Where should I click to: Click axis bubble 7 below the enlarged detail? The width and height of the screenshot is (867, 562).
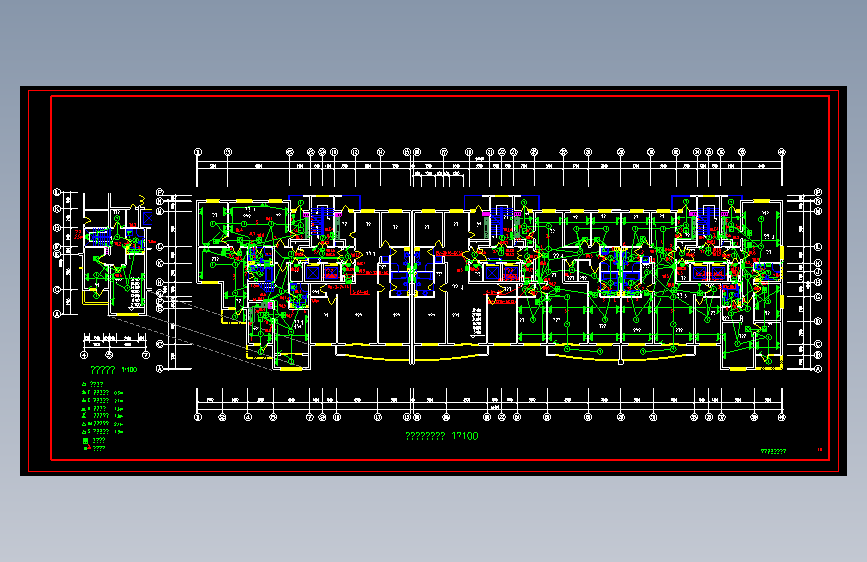[146, 355]
